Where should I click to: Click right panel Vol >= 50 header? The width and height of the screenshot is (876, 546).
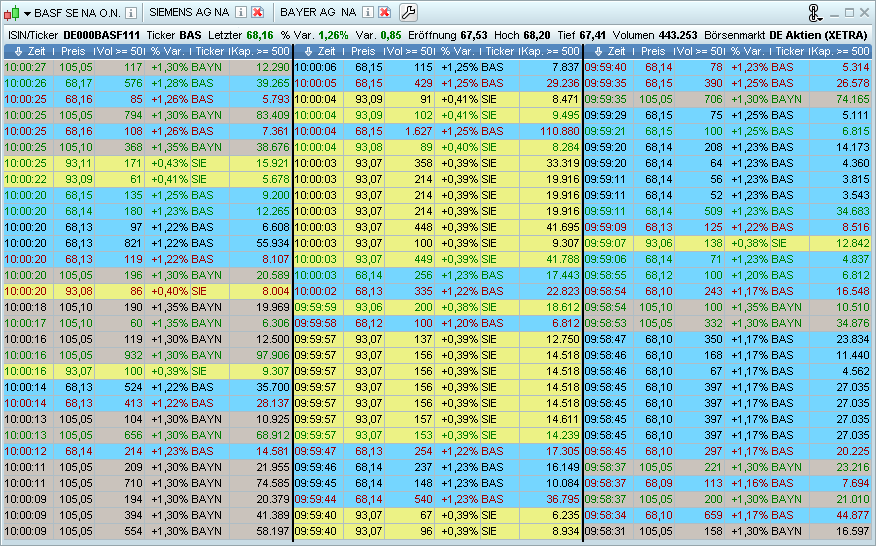699,51
